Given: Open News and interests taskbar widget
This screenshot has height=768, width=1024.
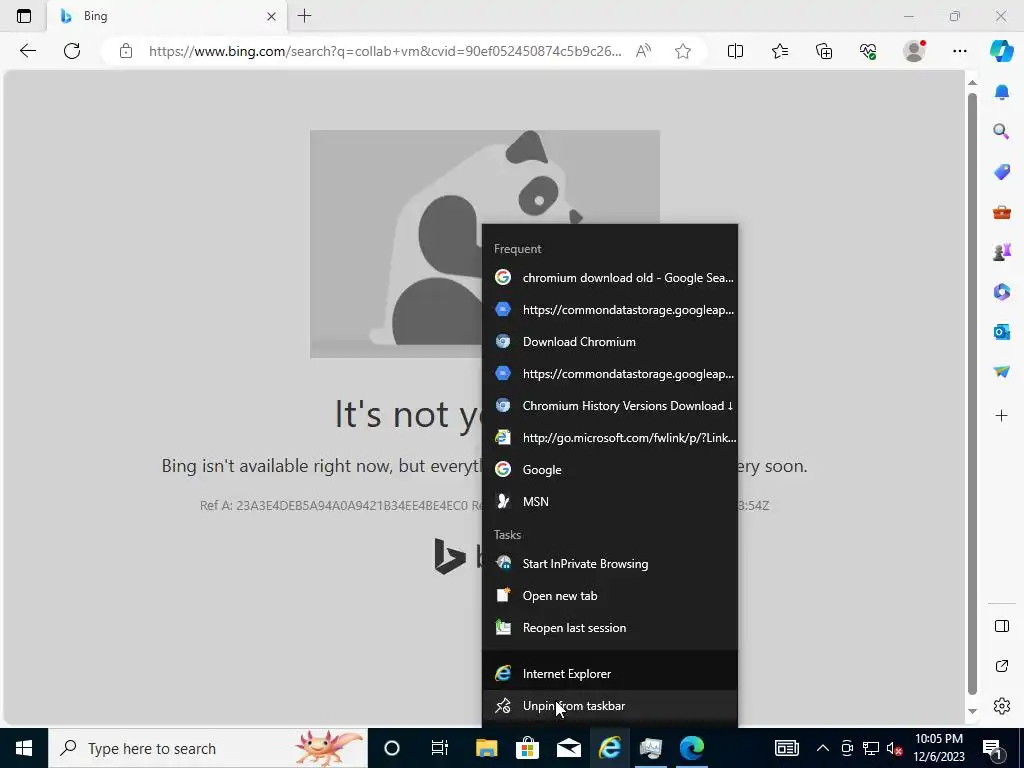Looking at the screenshot, I should 787,748.
